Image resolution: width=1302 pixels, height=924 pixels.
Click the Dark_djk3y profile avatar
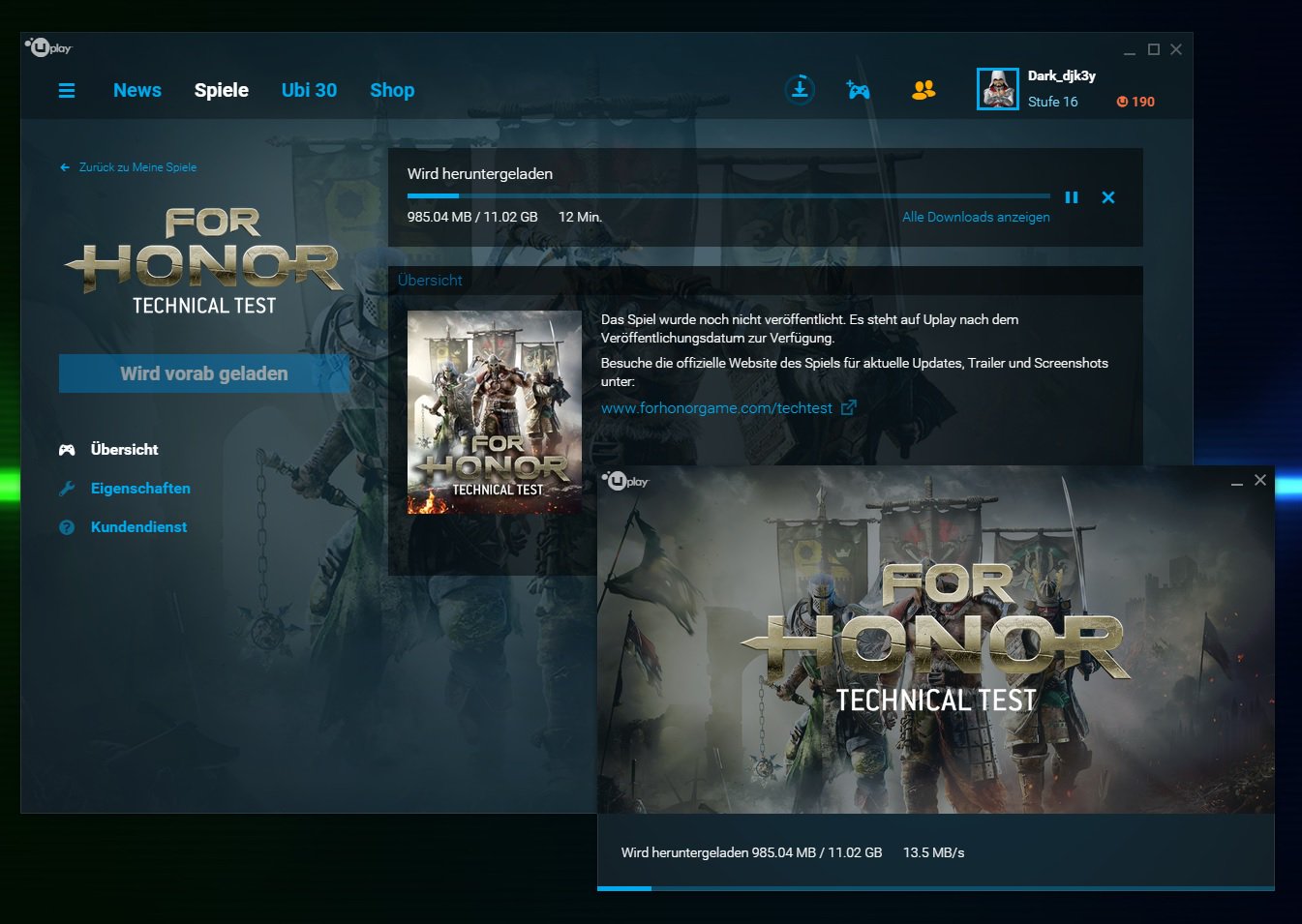coord(998,89)
